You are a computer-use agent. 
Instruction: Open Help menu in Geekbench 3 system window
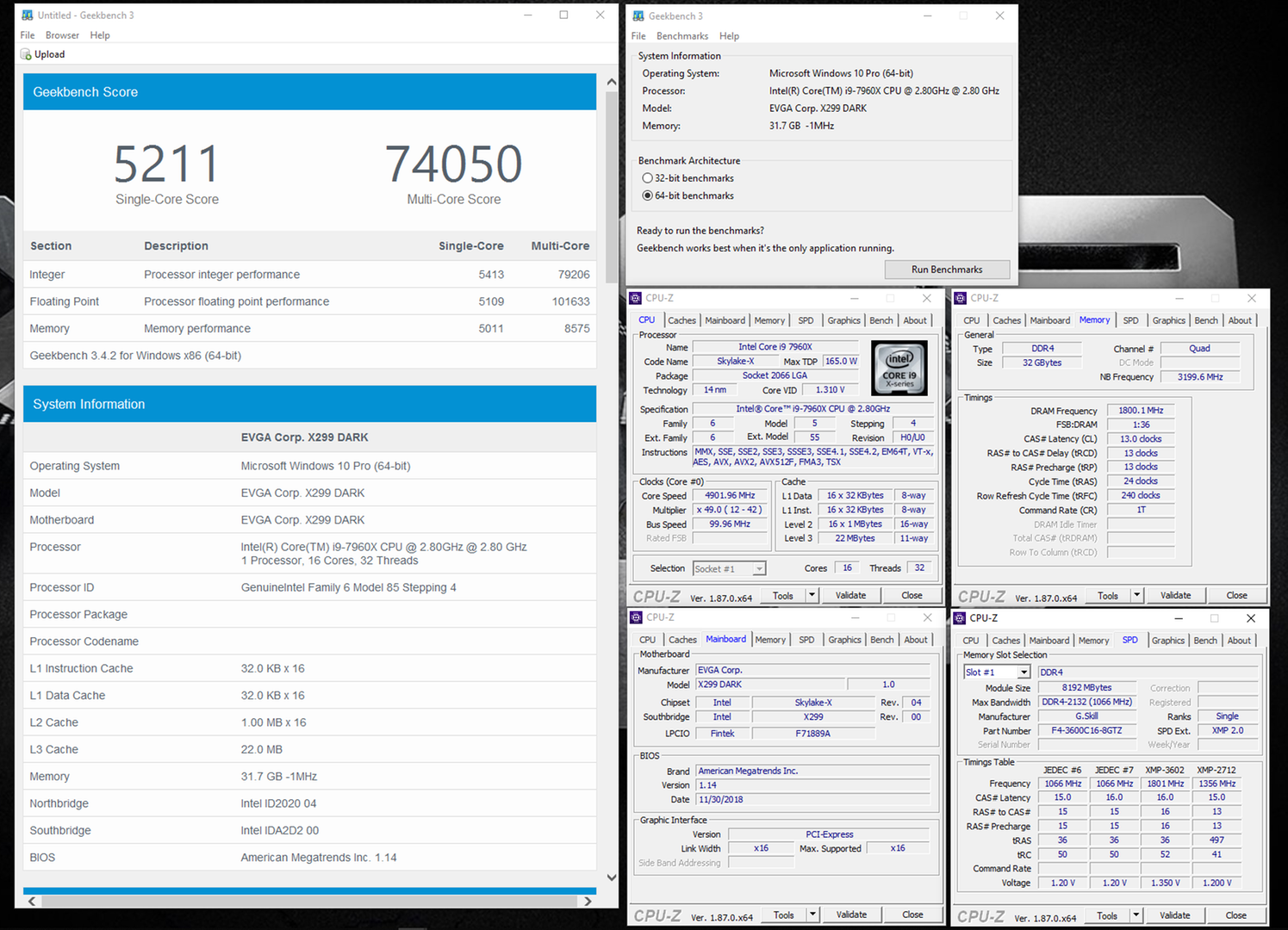click(729, 36)
